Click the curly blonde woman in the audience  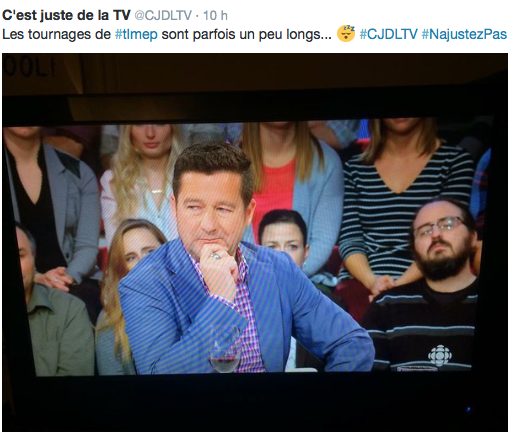(143, 177)
